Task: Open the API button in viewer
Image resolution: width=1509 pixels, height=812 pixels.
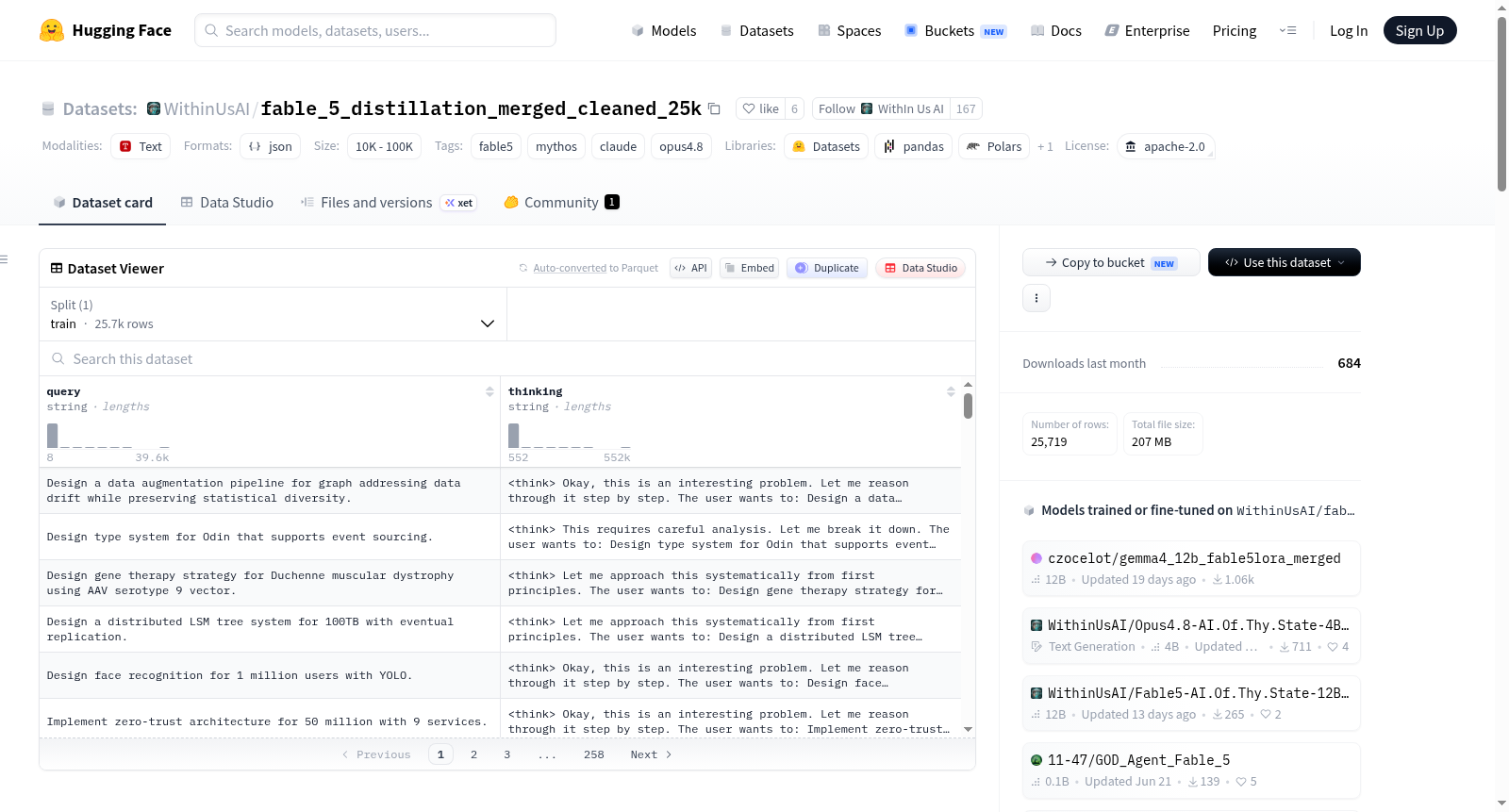Action: pos(690,268)
